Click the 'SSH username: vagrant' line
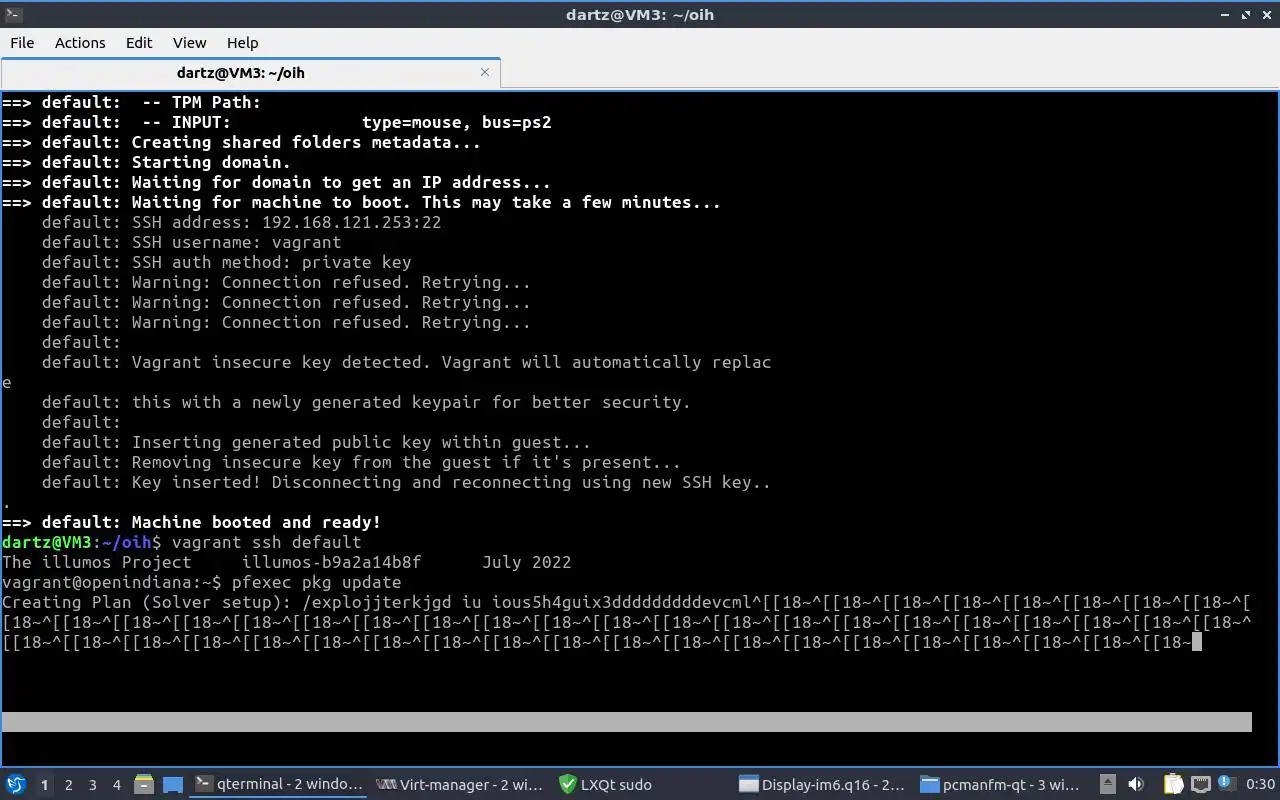This screenshot has height=800, width=1280. tap(191, 242)
